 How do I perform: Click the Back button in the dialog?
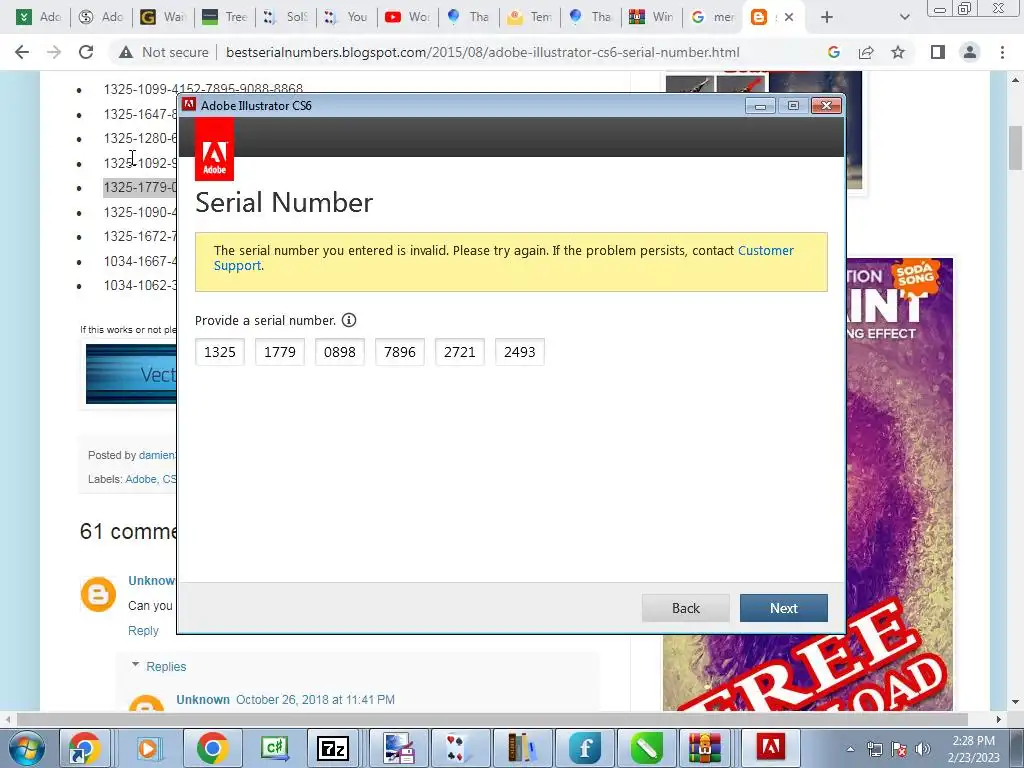pyautogui.click(x=686, y=608)
